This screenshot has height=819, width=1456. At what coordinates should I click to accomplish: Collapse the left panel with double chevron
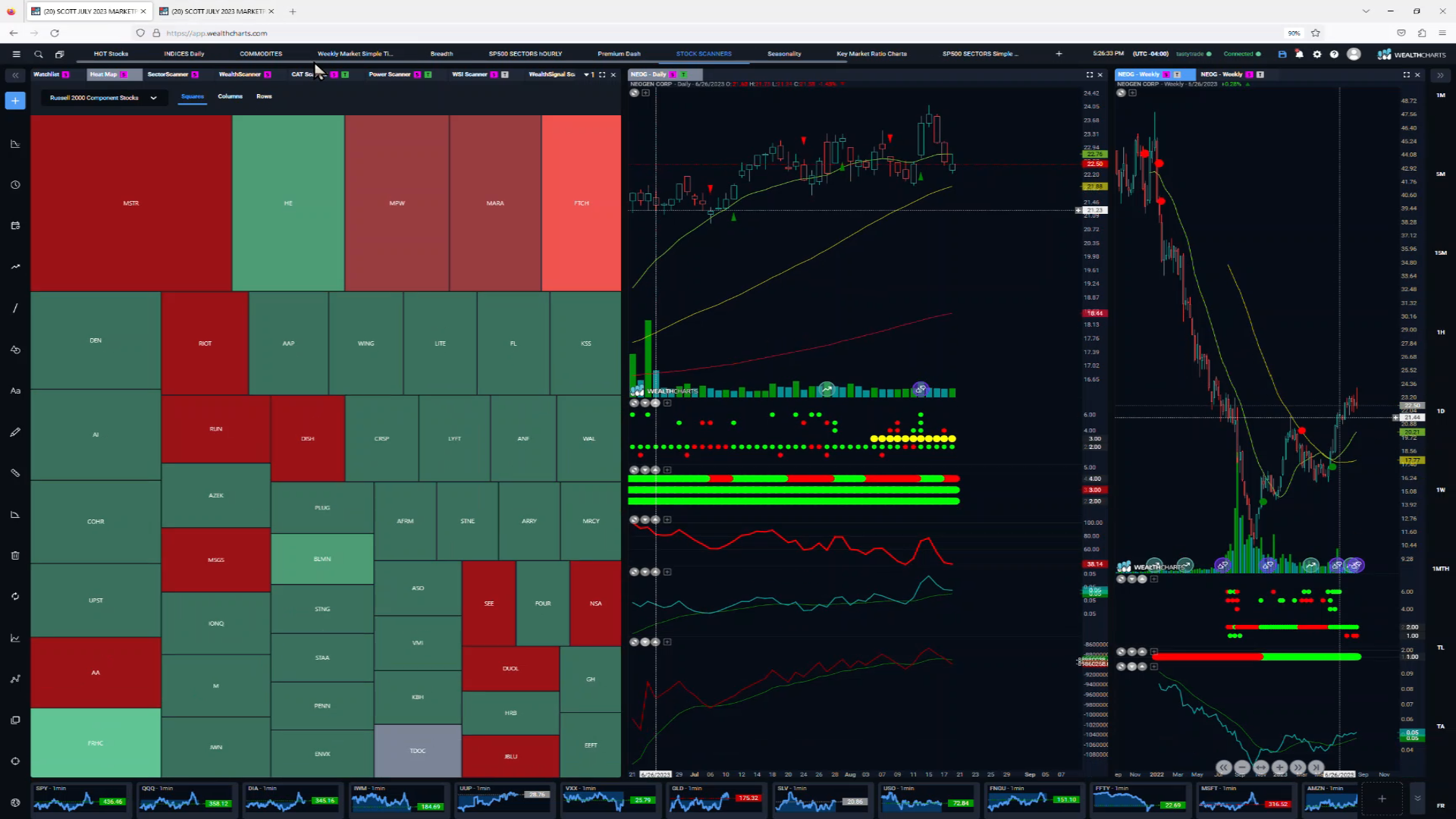coord(15,75)
